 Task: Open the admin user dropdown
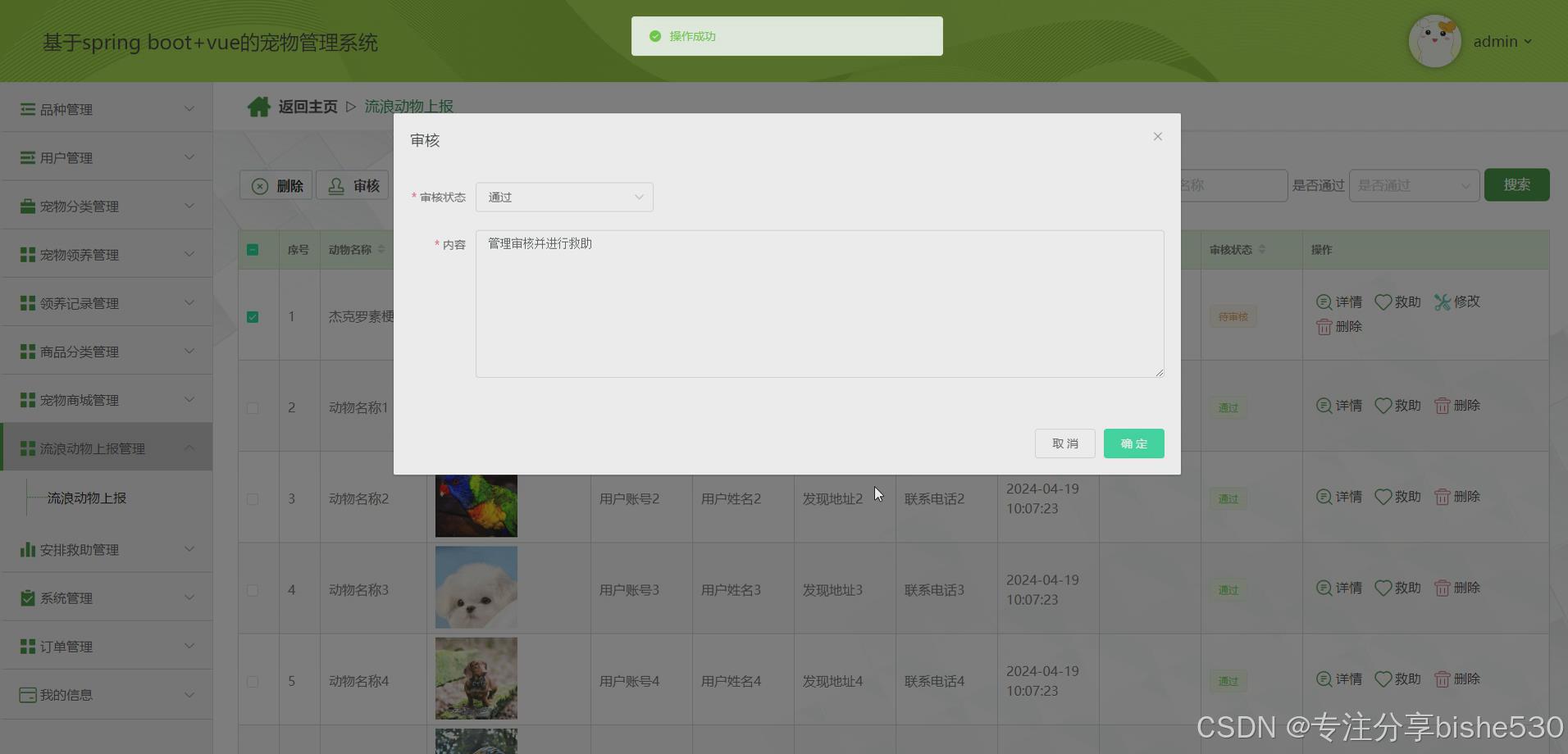[x=1502, y=42]
